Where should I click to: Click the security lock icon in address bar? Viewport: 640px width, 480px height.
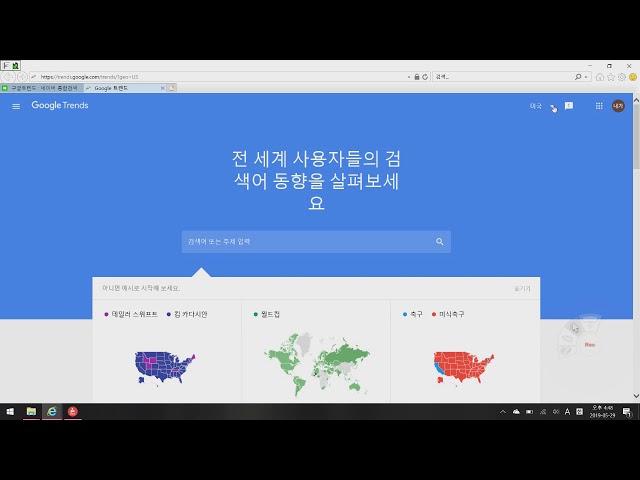[x=417, y=77]
